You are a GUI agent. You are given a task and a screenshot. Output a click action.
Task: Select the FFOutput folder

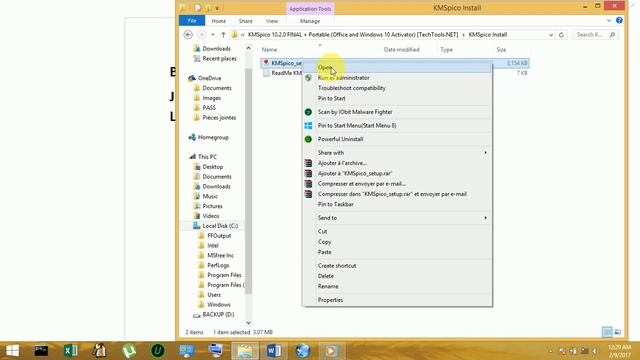(x=215, y=236)
